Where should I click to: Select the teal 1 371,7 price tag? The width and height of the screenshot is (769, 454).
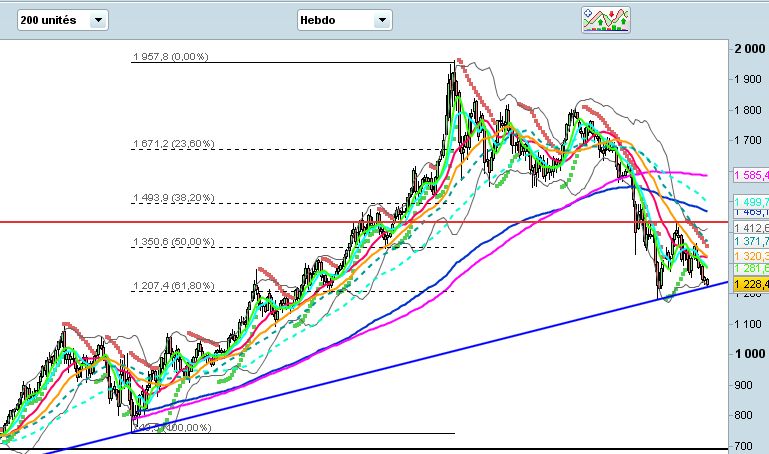750,242
